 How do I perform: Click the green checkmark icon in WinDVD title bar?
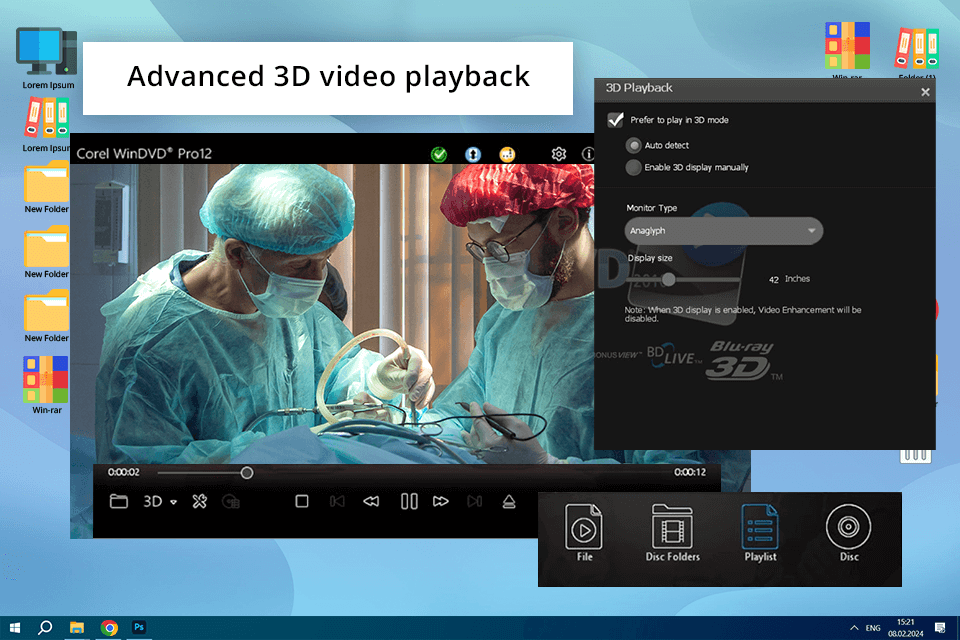439,154
